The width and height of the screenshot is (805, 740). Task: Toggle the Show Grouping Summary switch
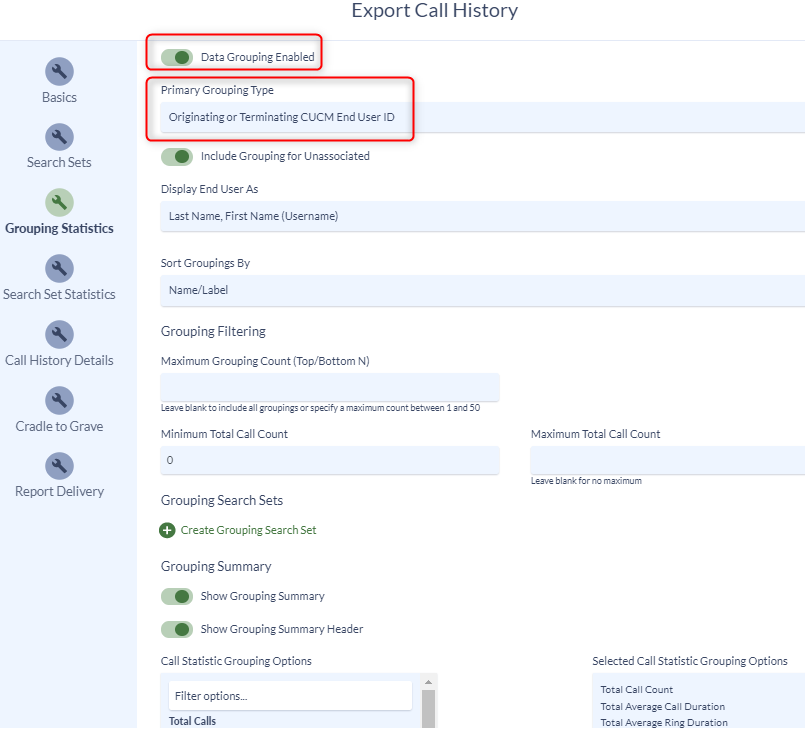[x=177, y=596]
